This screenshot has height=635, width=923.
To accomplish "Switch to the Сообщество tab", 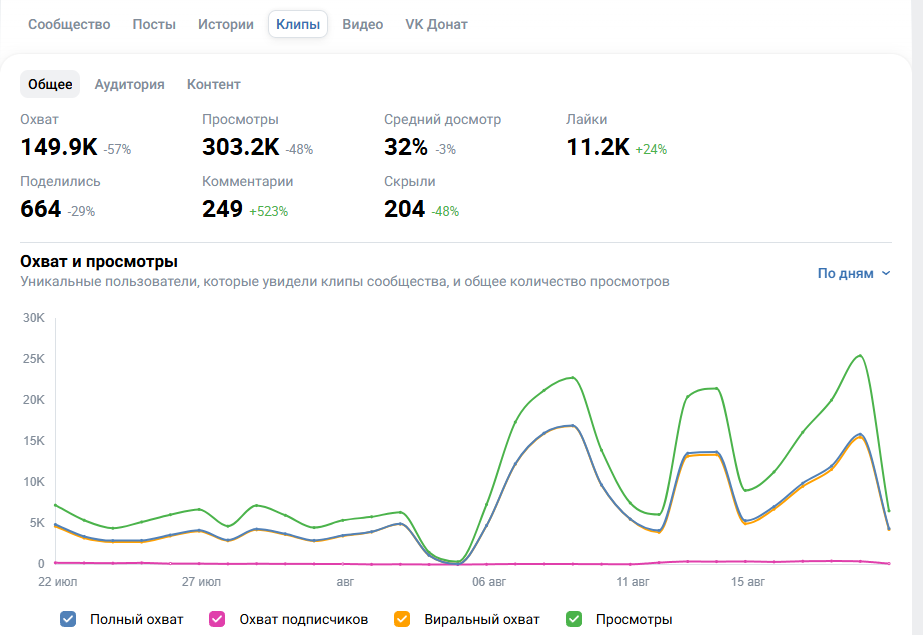I will (x=69, y=24).
